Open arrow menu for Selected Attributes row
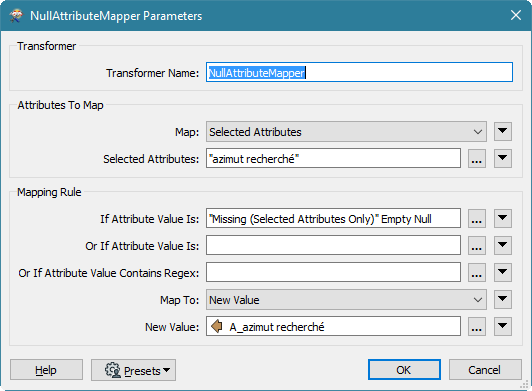532x391 pixels. coord(502,159)
